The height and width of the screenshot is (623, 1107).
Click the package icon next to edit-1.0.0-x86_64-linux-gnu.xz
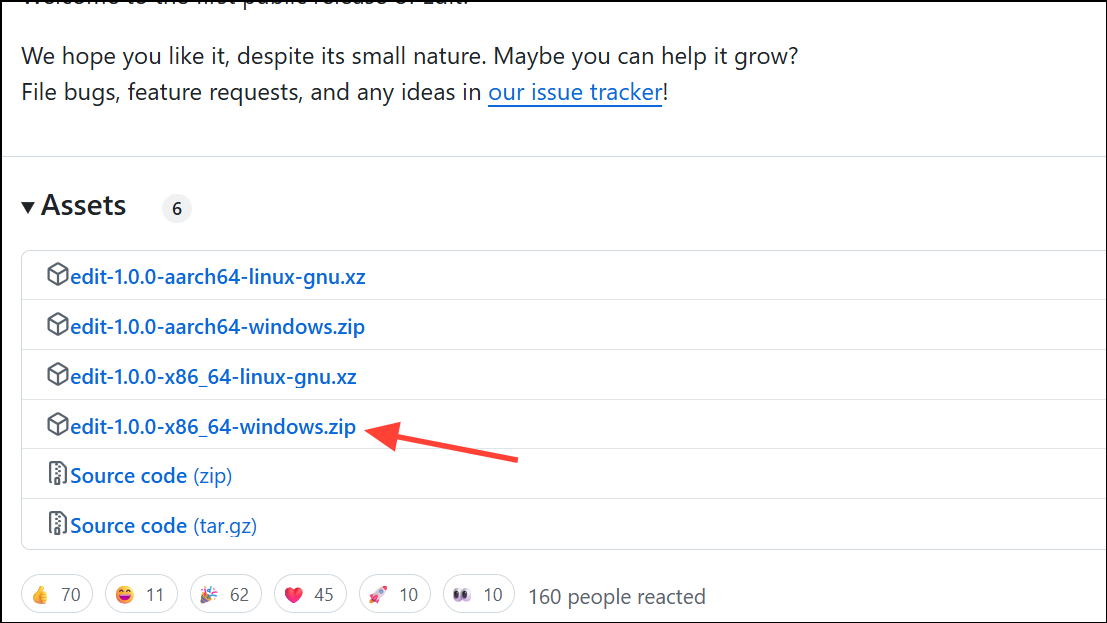click(57, 374)
